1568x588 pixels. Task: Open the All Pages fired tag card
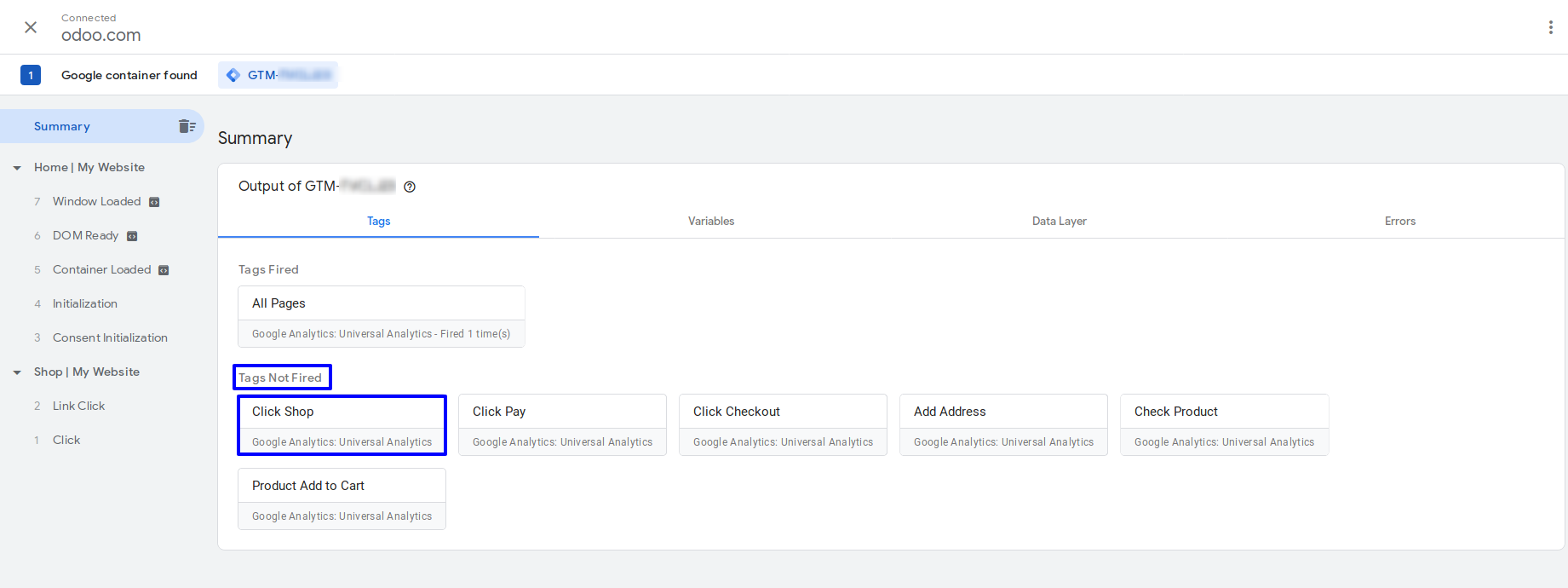click(382, 316)
